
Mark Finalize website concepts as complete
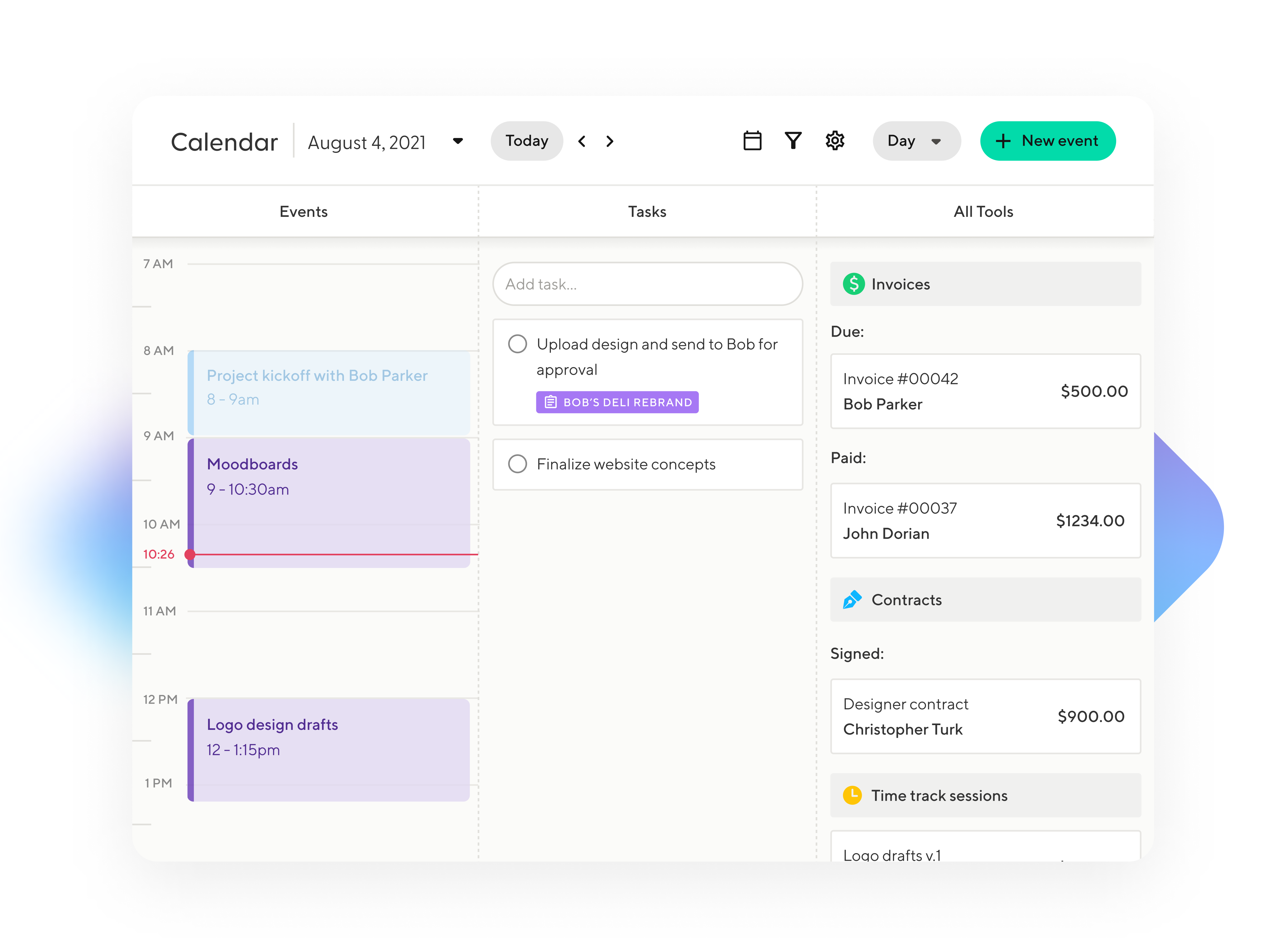(517, 464)
